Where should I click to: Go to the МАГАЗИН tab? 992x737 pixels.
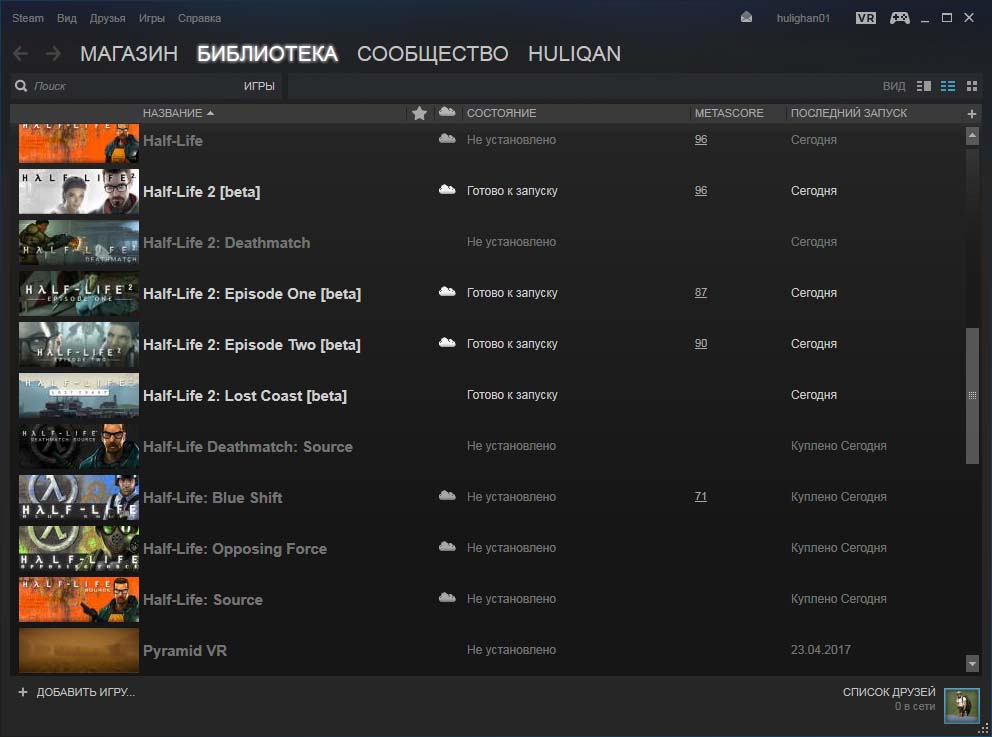(x=129, y=54)
